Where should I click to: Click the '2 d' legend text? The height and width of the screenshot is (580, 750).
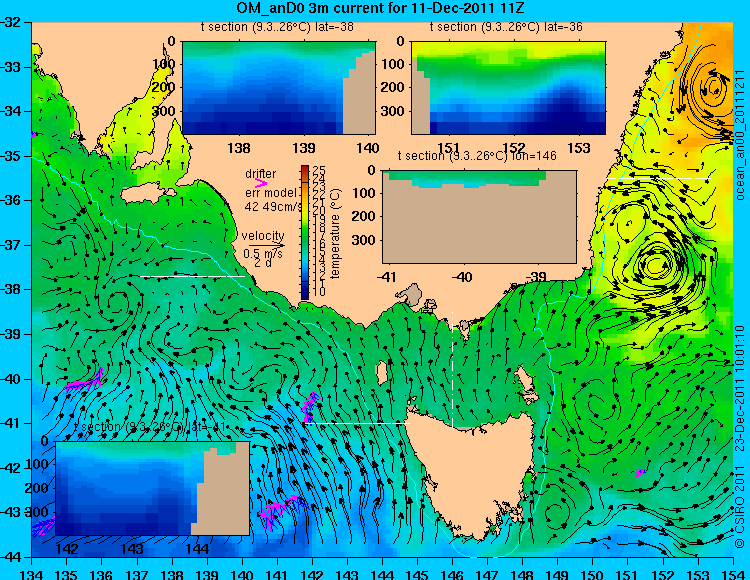263,263
